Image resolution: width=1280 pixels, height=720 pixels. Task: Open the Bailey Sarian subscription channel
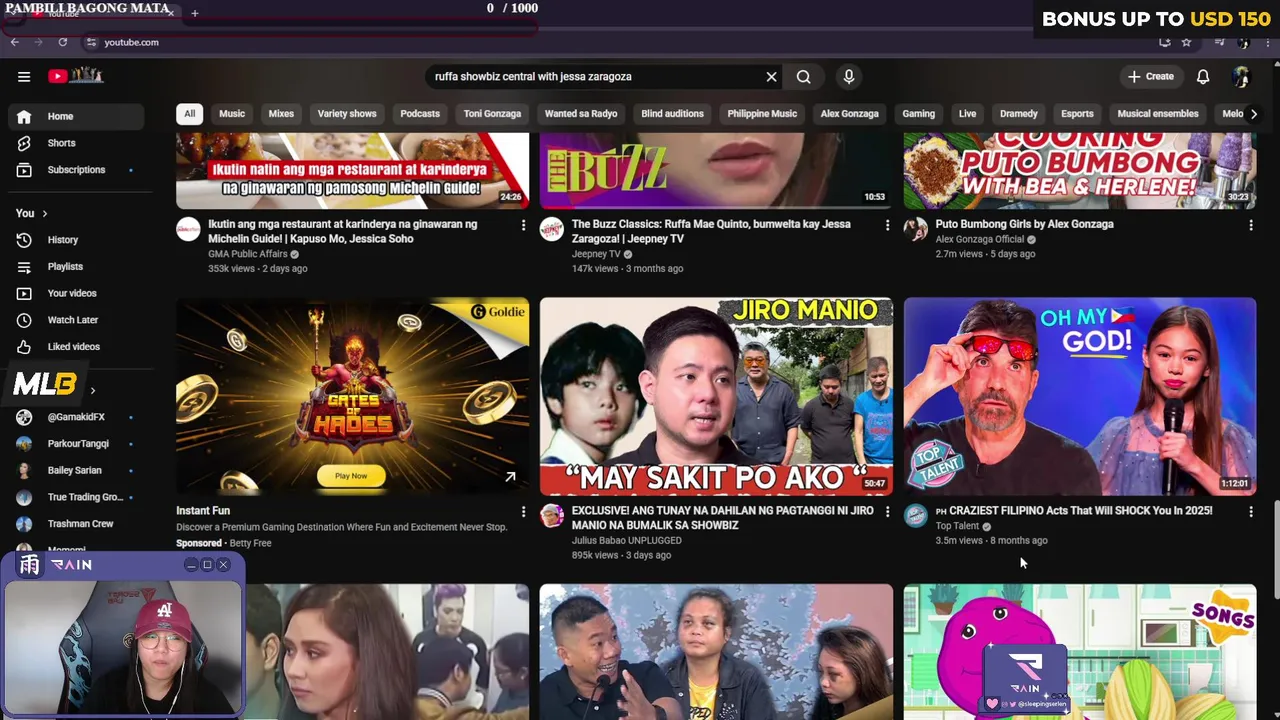(76, 470)
